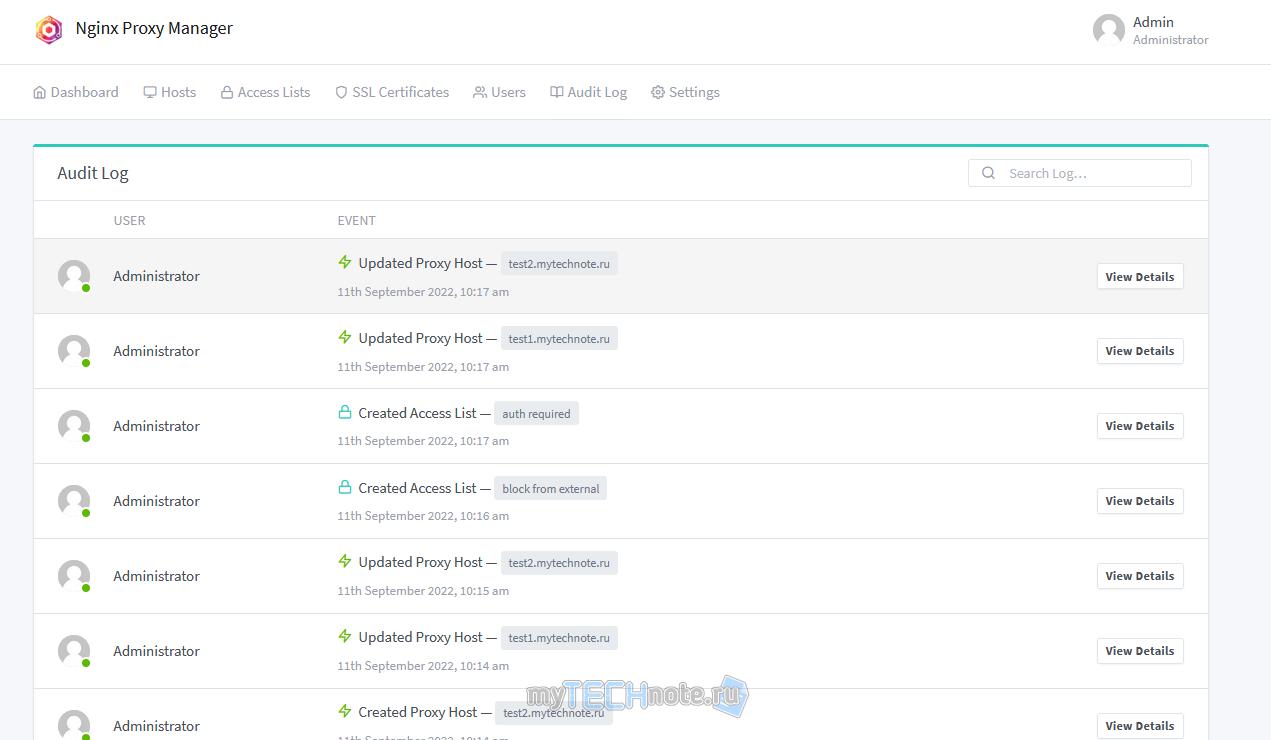Click test2.mytechnote.ru tag at 10:15 am
The height and width of the screenshot is (740, 1271).
559,563
